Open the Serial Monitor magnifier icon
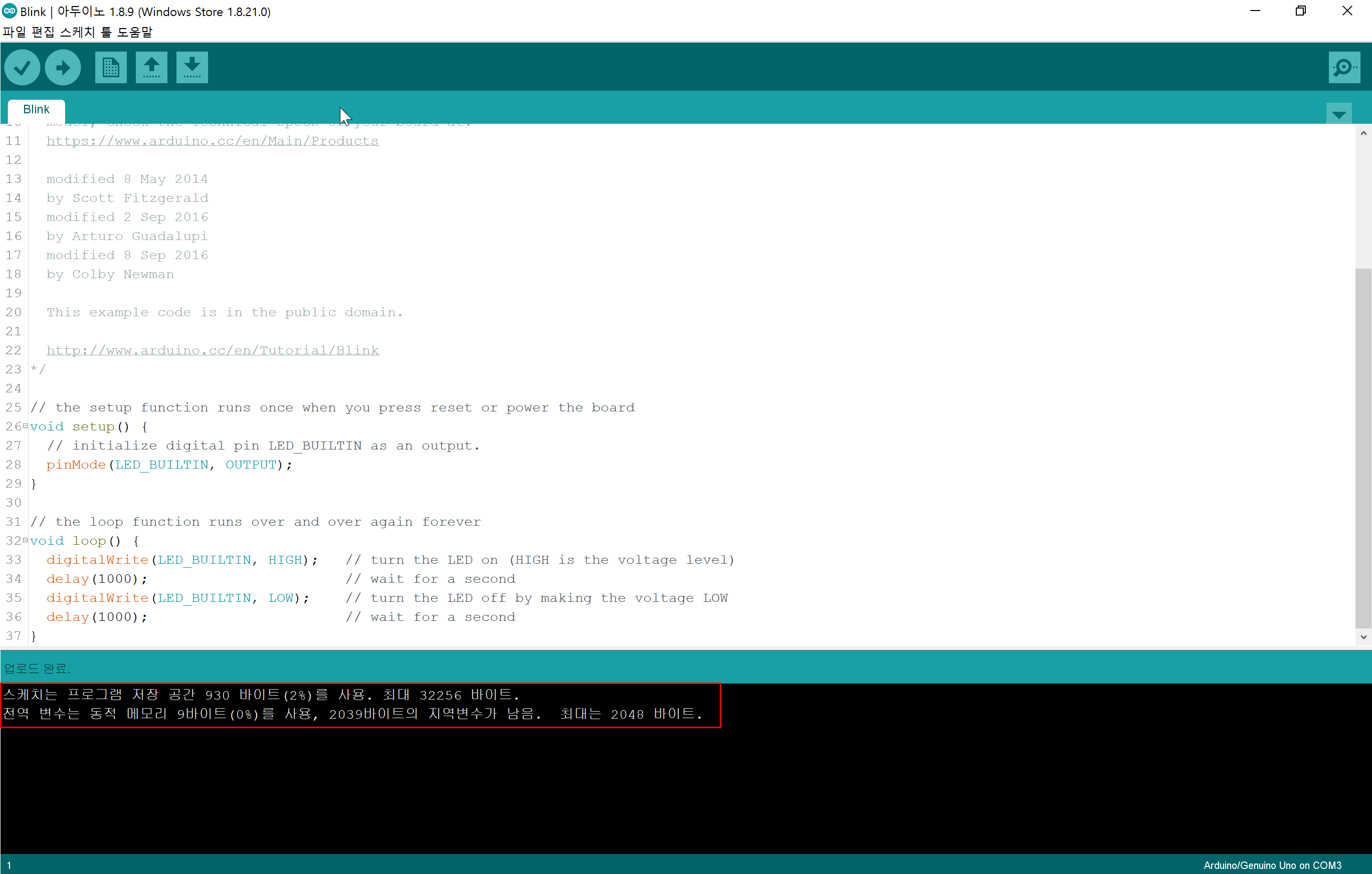Image resolution: width=1372 pixels, height=874 pixels. (x=1344, y=68)
